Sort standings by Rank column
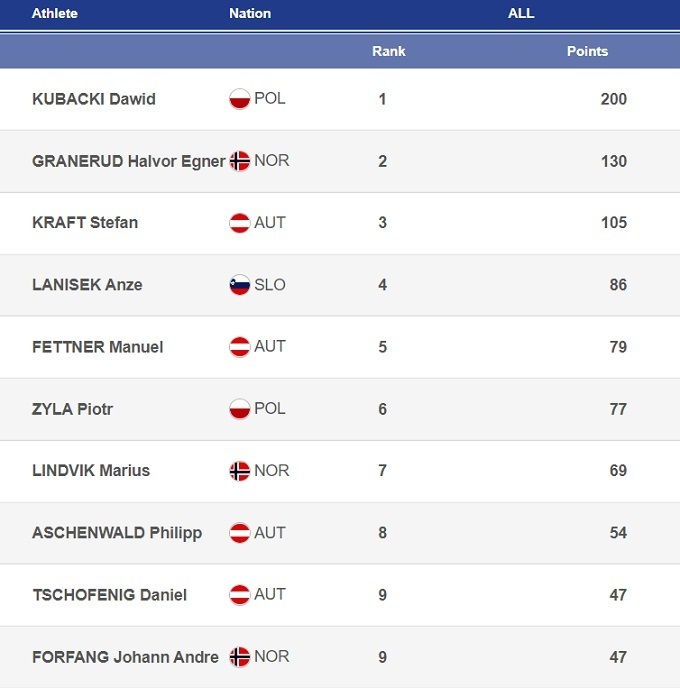This screenshot has width=680, height=688. pos(388,51)
